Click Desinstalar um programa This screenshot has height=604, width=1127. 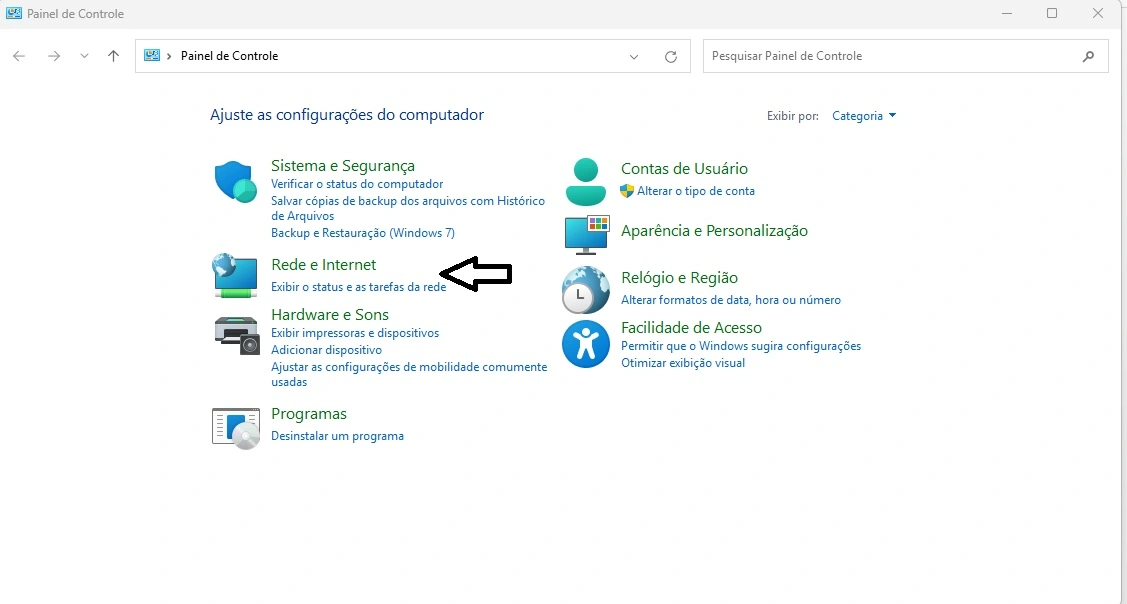point(337,436)
